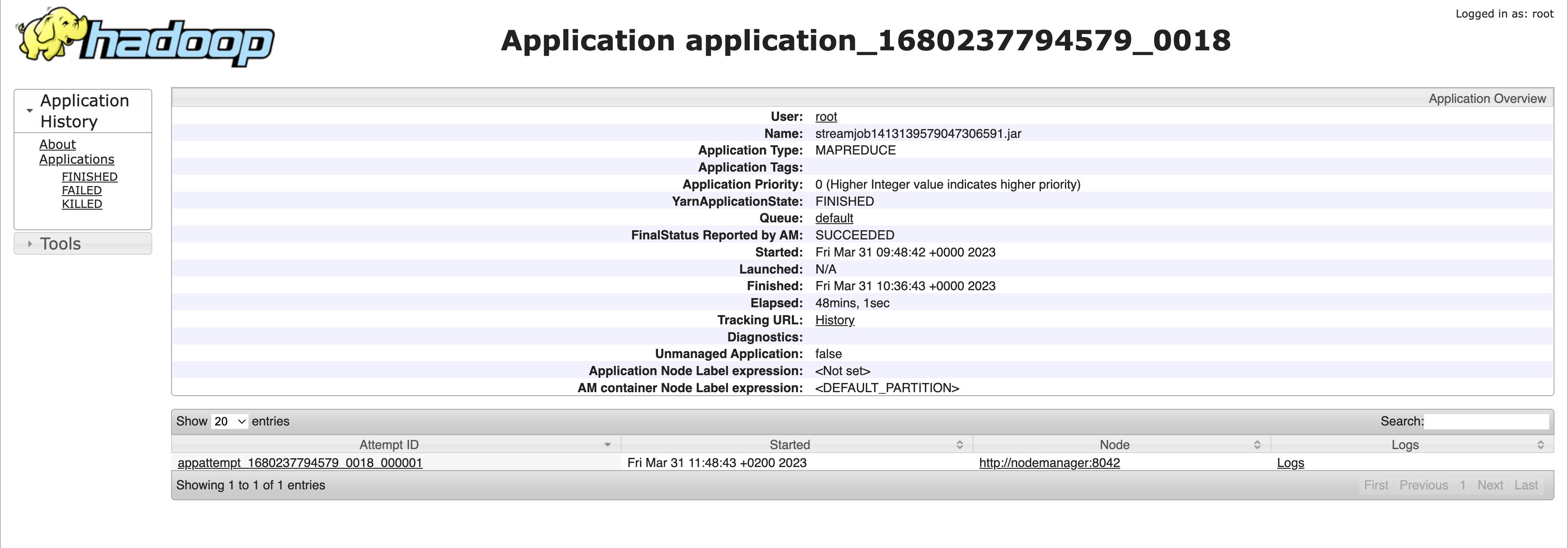Open the Applications list link
The height and width of the screenshot is (548, 1568).
(77, 159)
